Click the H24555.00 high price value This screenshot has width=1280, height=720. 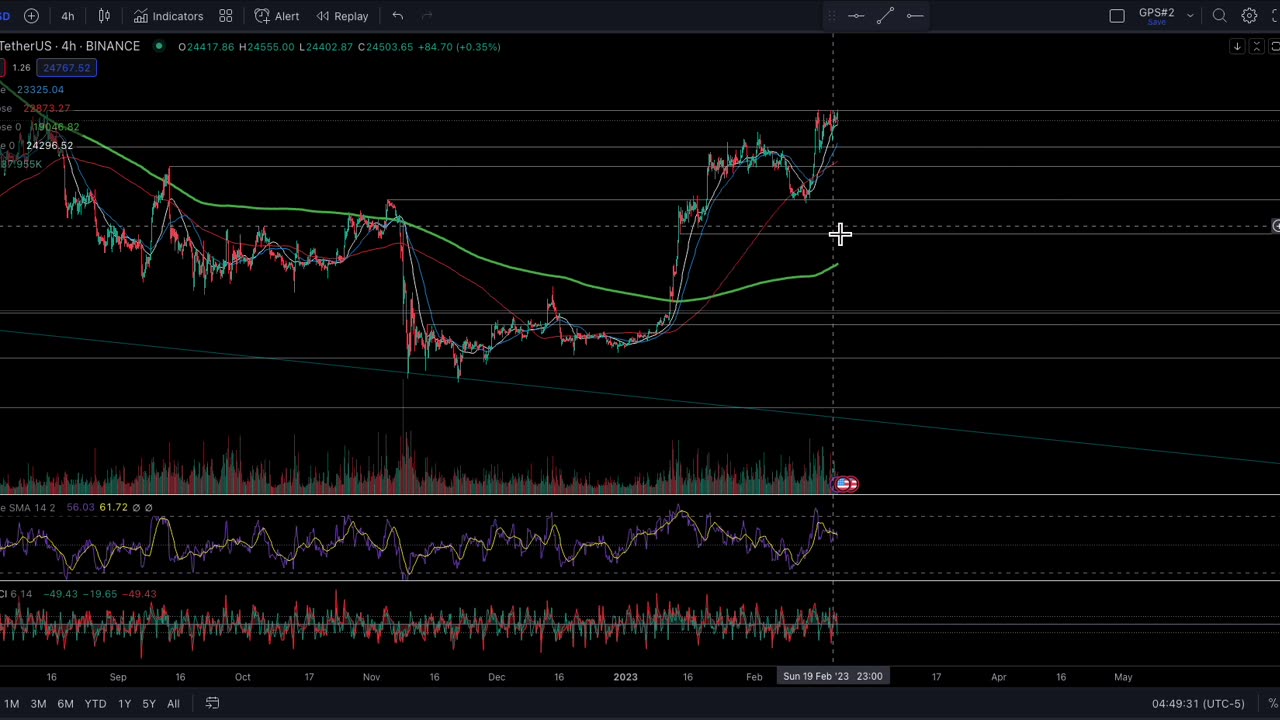point(267,46)
